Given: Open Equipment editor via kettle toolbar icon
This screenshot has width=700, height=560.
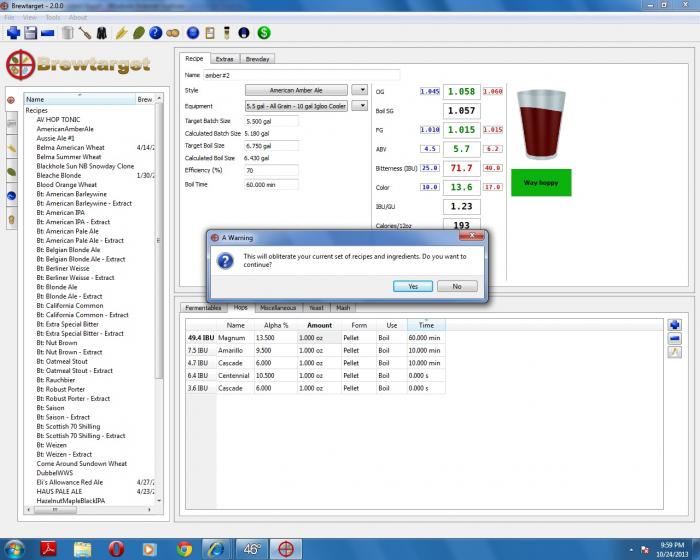Looking at the screenshot, I should (68, 33).
